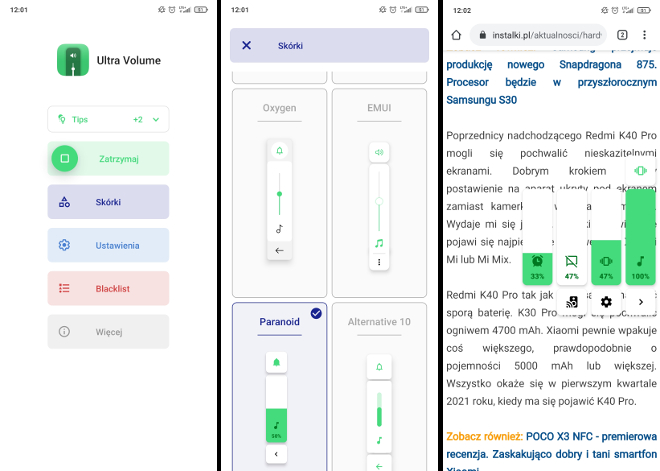The width and height of the screenshot is (660, 471).
Task: Open the Blacklist entry
Action: (x=108, y=288)
